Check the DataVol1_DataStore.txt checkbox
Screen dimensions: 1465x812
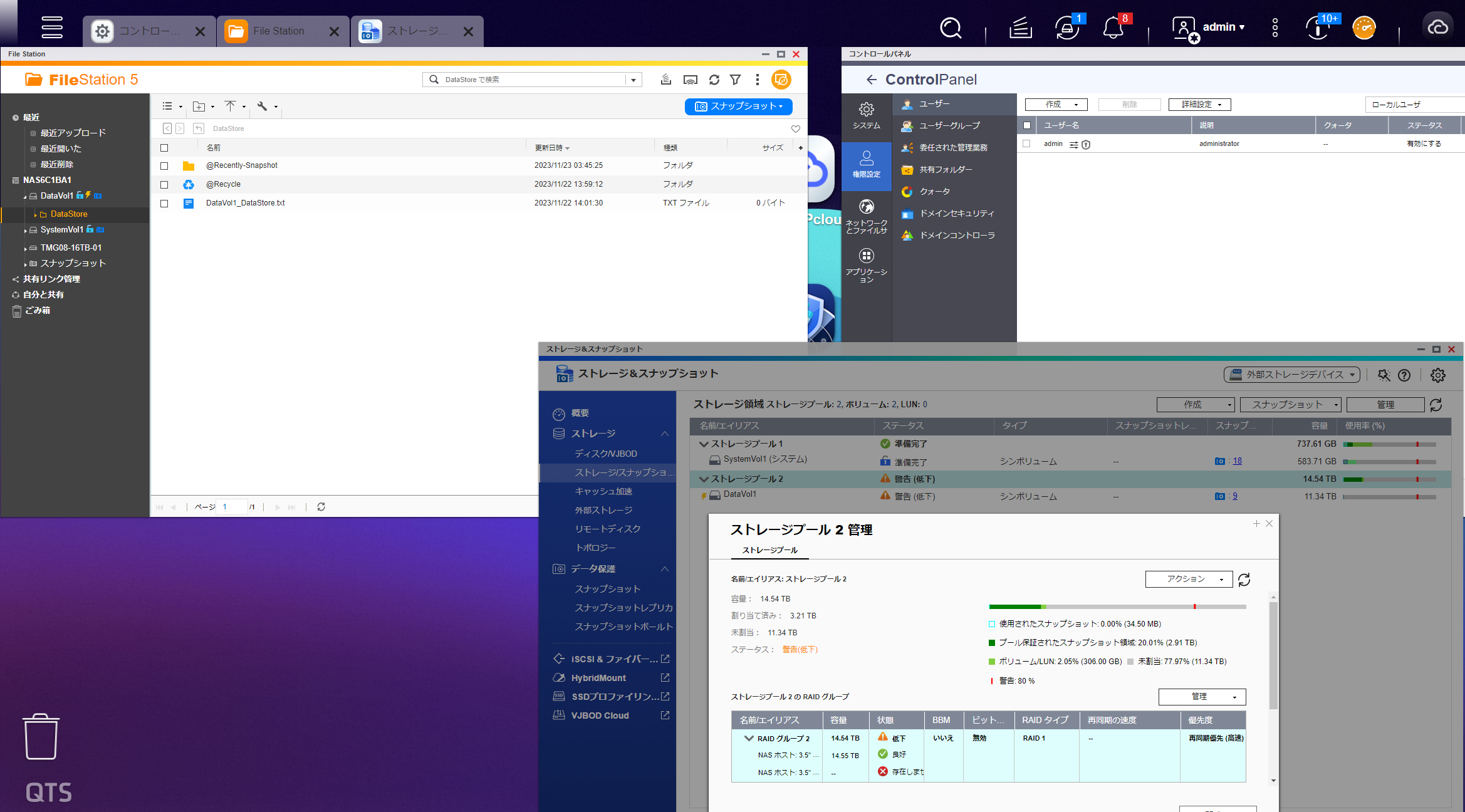click(164, 204)
